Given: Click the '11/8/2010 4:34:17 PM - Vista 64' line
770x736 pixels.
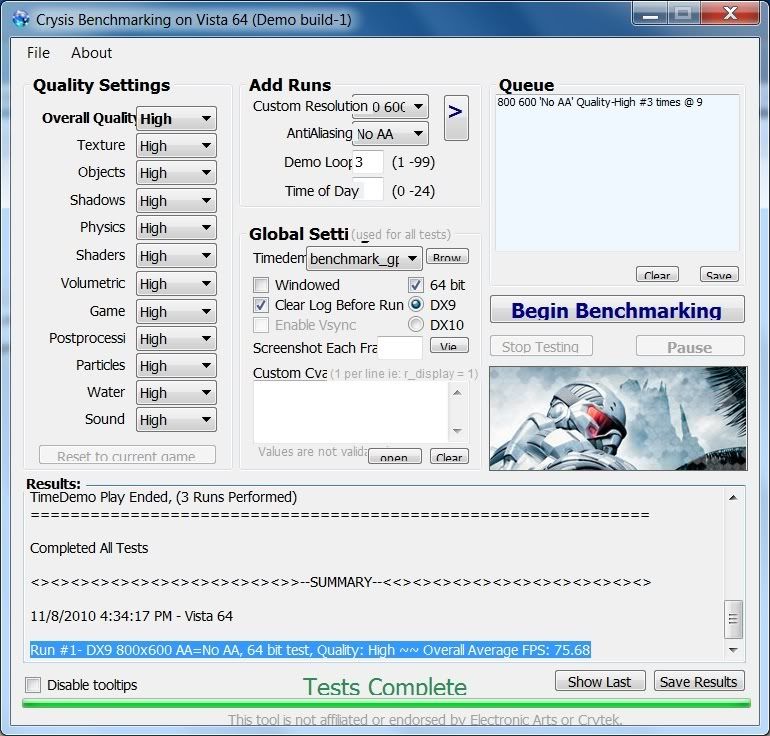Looking at the screenshot, I should pyautogui.click(x=131, y=616).
